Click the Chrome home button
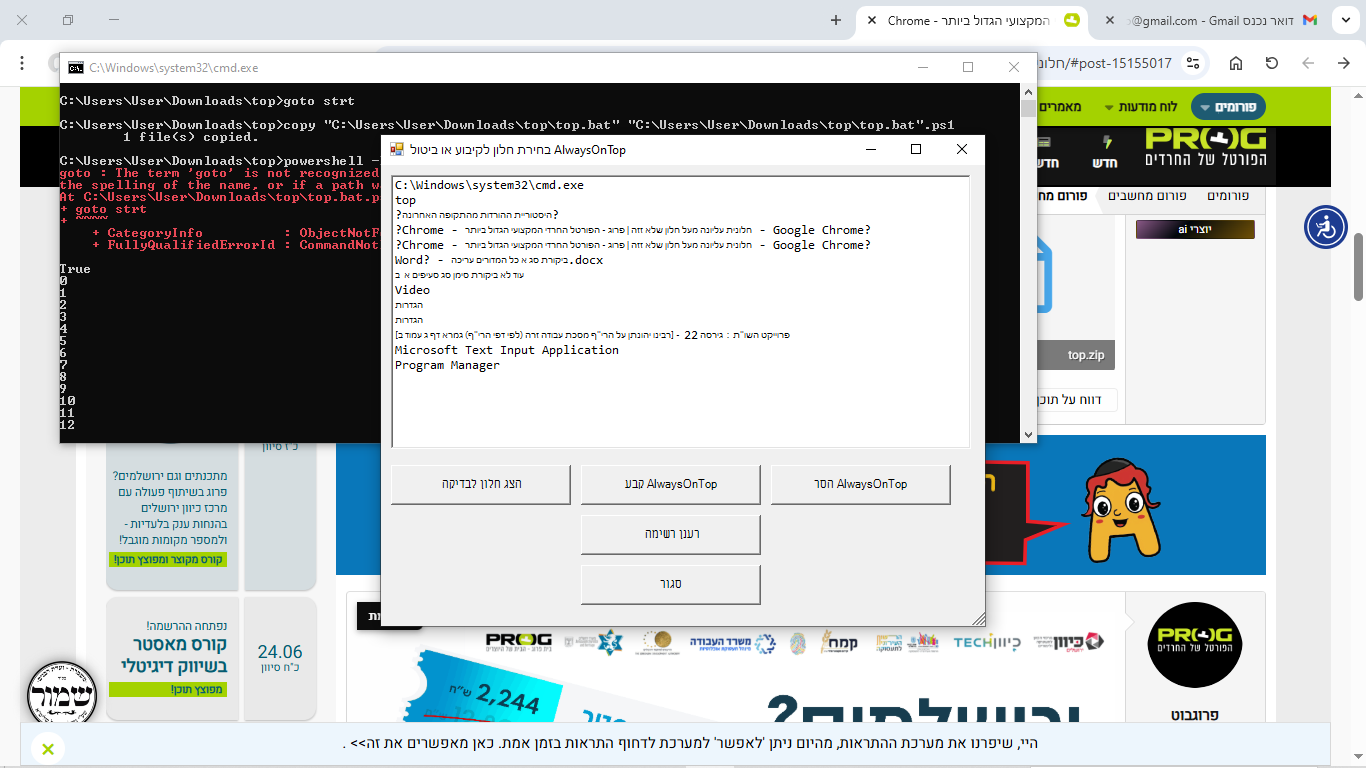This screenshot has width=1366, height=768. click(x=1236, y=63)
